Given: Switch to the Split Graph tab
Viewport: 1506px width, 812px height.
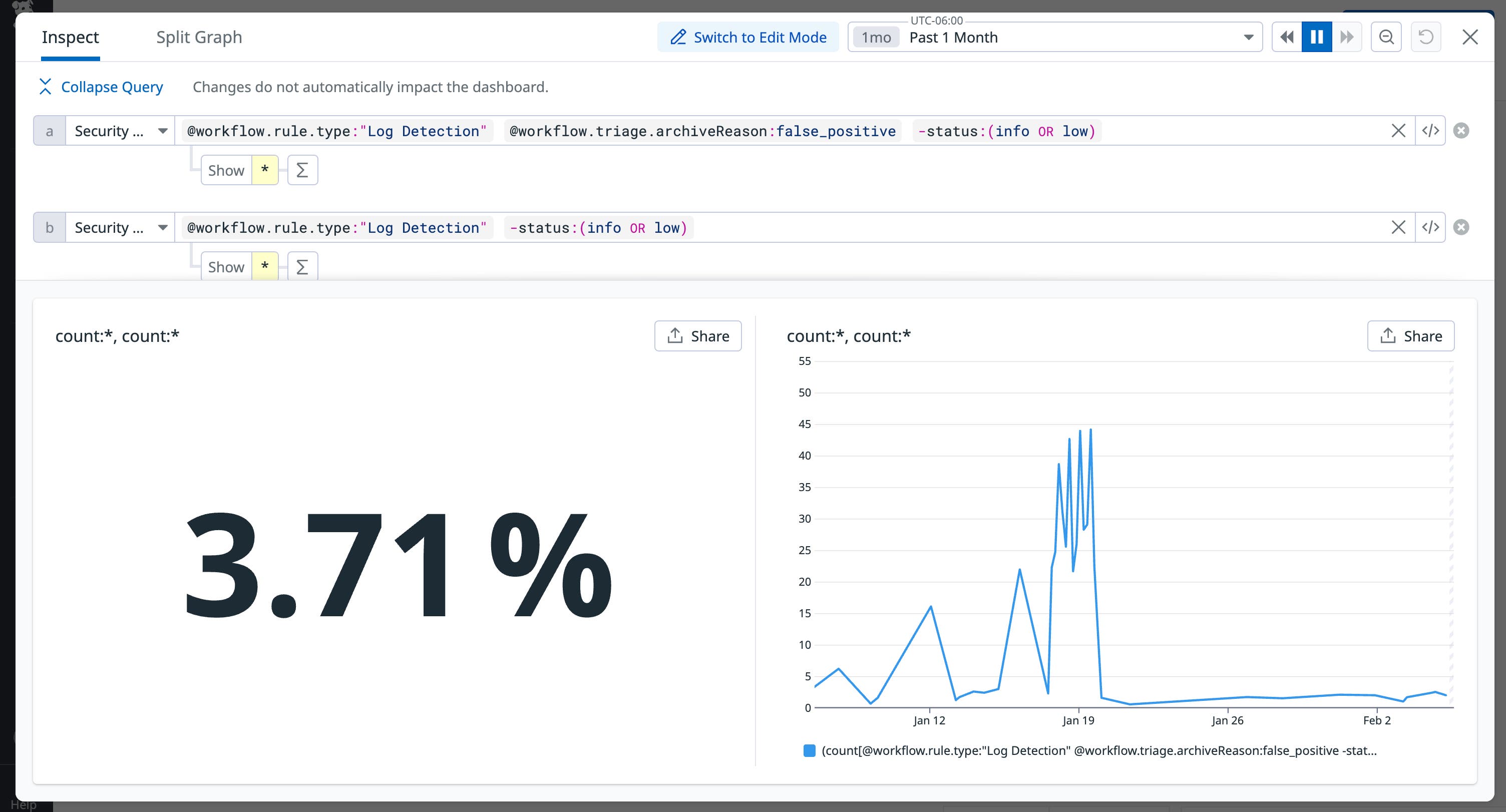Looking at the screenshot, I should click(x=199, y=37).
